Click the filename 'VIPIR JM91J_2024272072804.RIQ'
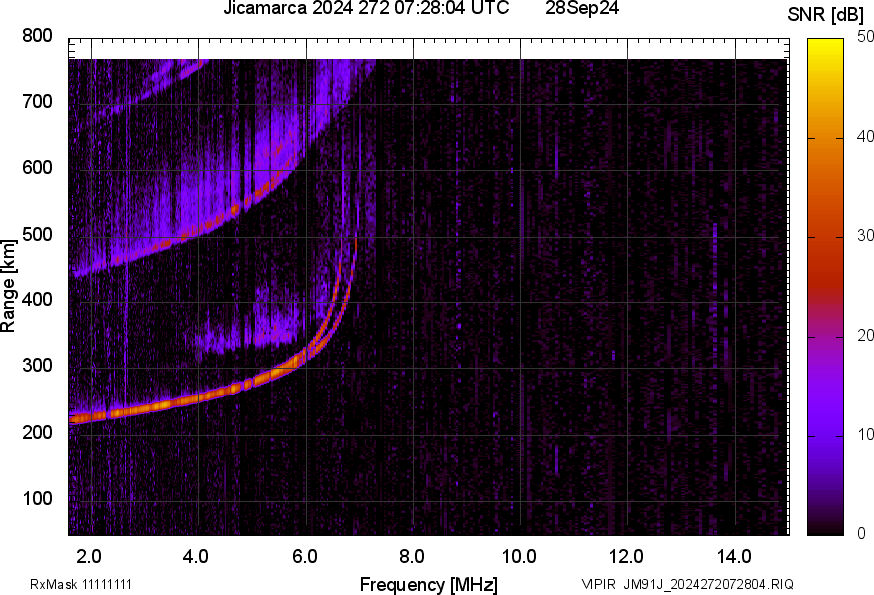The image size is (874, 595). 687,584
